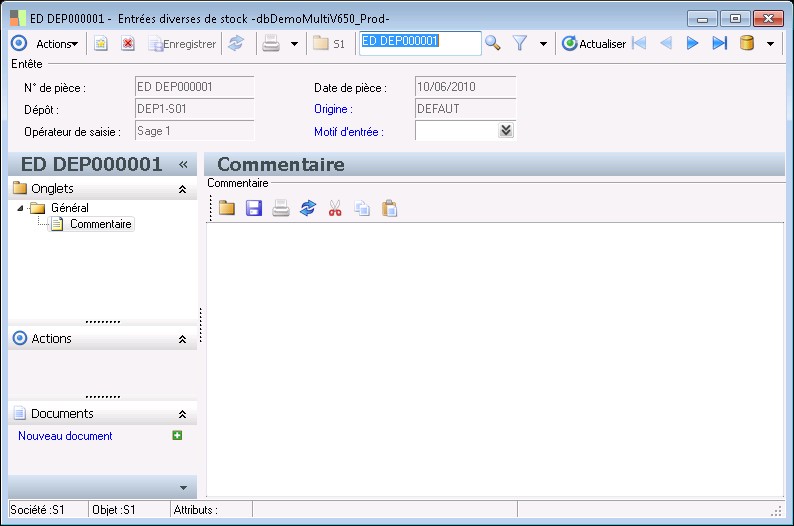Click the Documents section header

102,414
